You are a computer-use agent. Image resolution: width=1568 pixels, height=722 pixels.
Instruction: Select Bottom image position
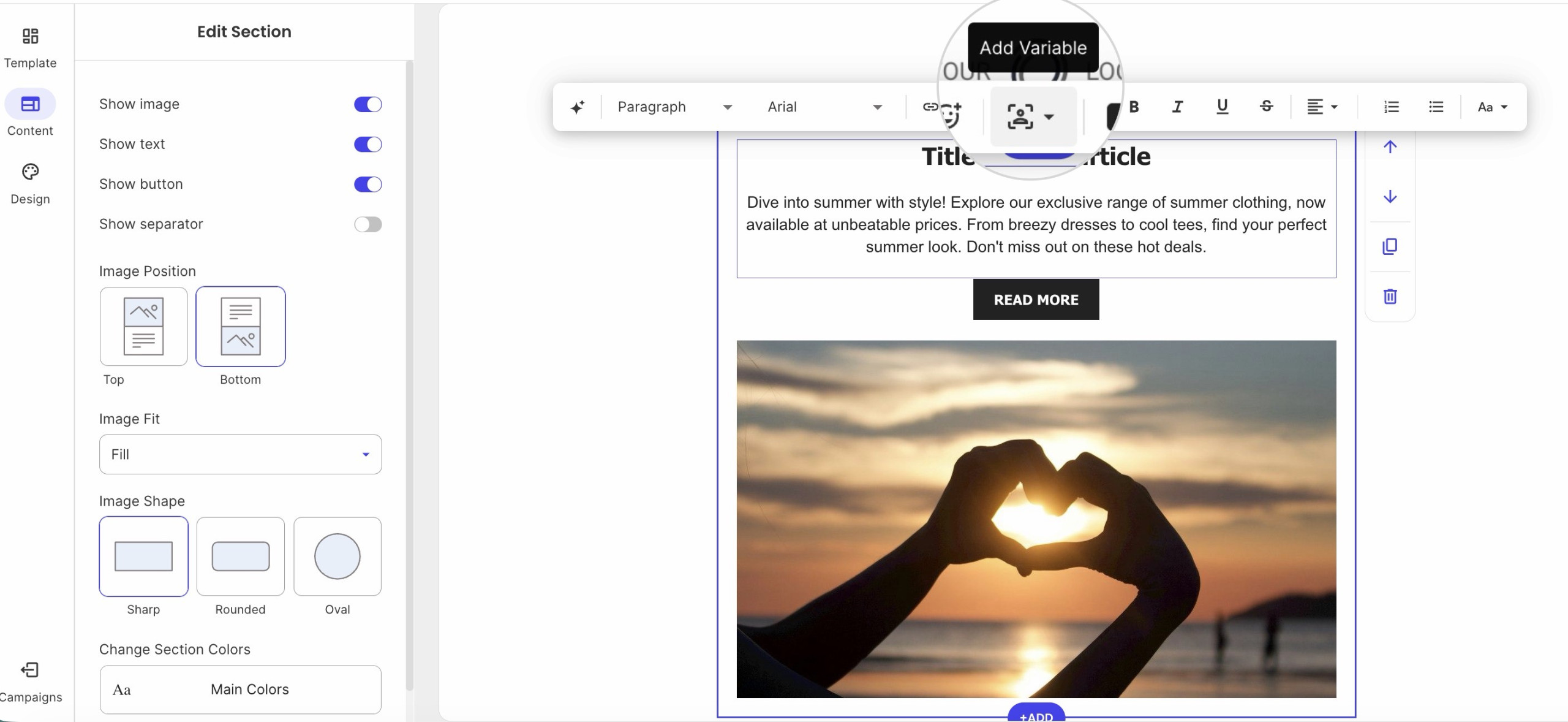point(240,327)
